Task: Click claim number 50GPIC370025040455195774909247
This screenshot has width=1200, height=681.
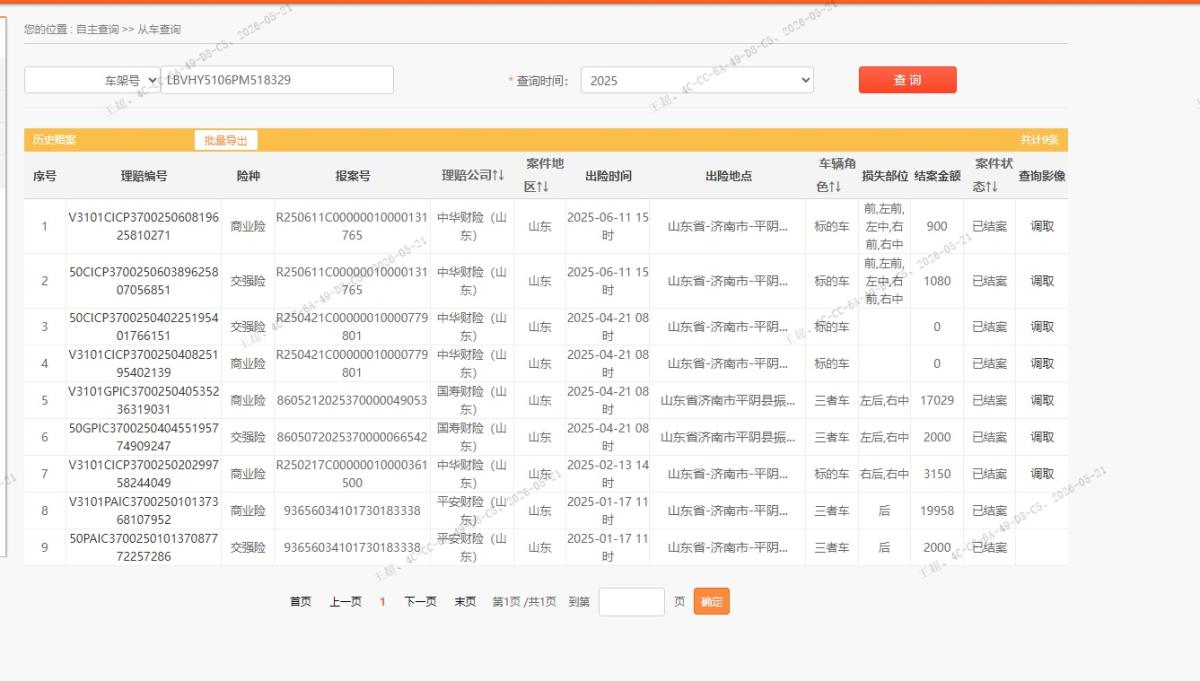Action: coord(144,437)
